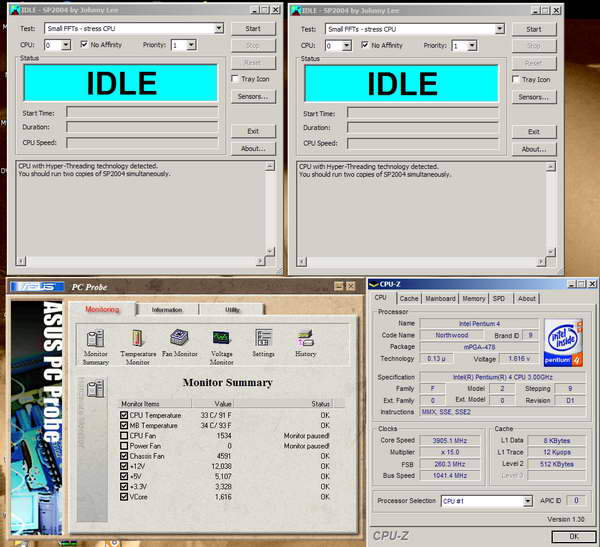
Task: Toggle No Affinity checkbox in left SP2004 window
Action: (84, 44)
